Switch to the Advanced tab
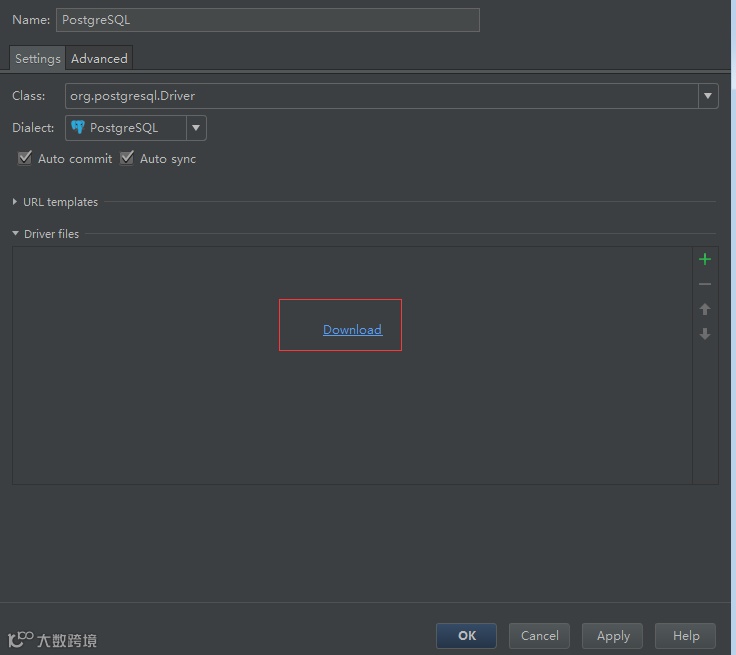Viewport: 736px width, 655px height. coord(99,58)
